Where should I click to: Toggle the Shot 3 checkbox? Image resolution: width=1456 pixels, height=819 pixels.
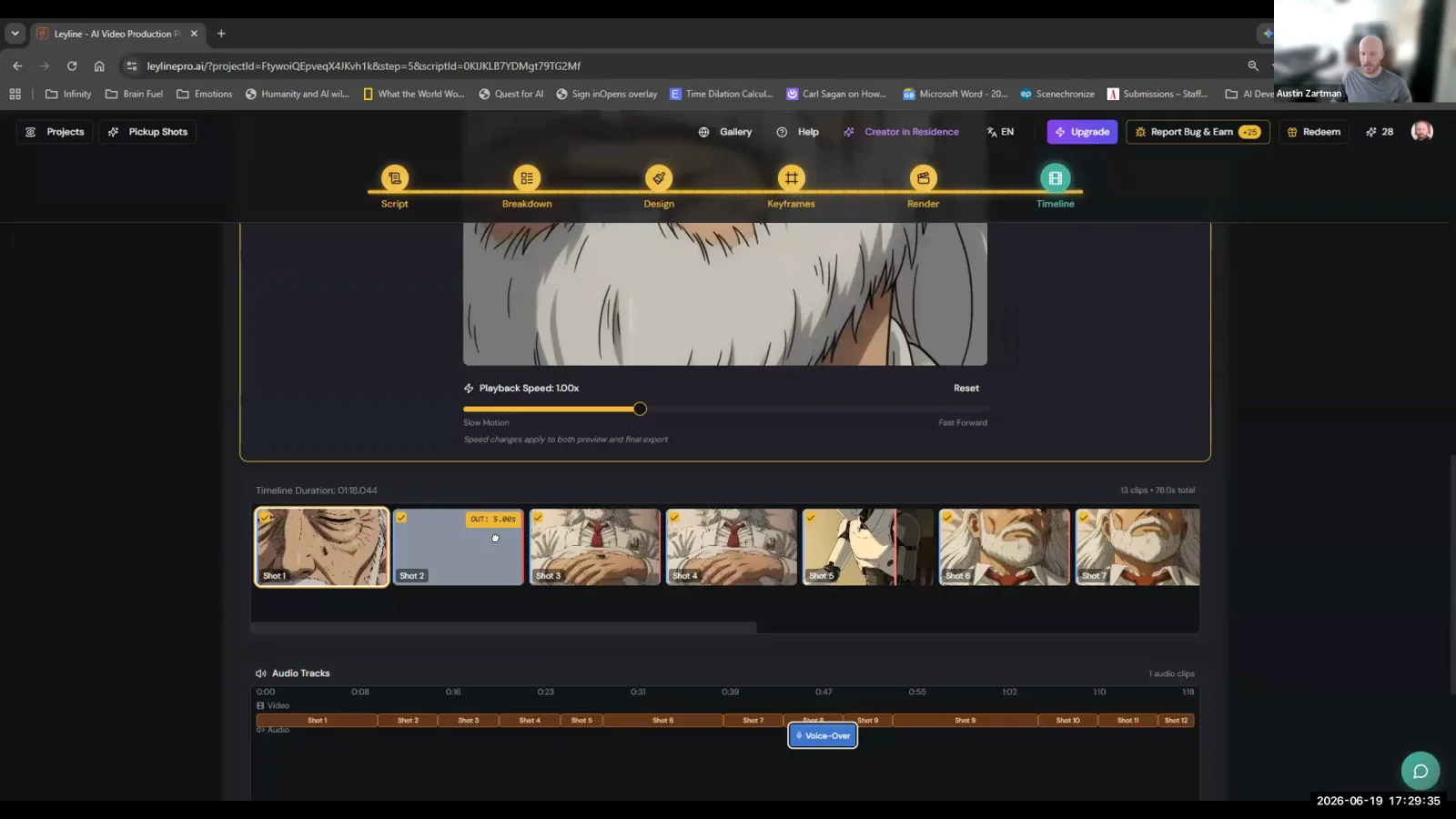tap(538, 517)
